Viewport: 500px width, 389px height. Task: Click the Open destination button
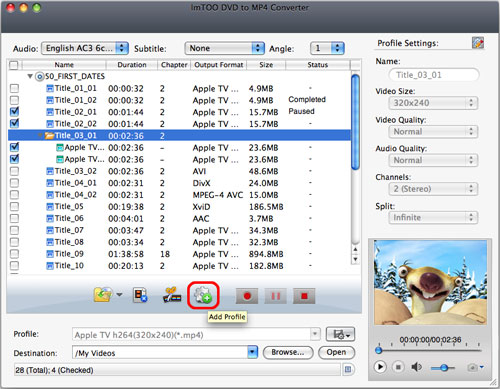pos(336,352)
